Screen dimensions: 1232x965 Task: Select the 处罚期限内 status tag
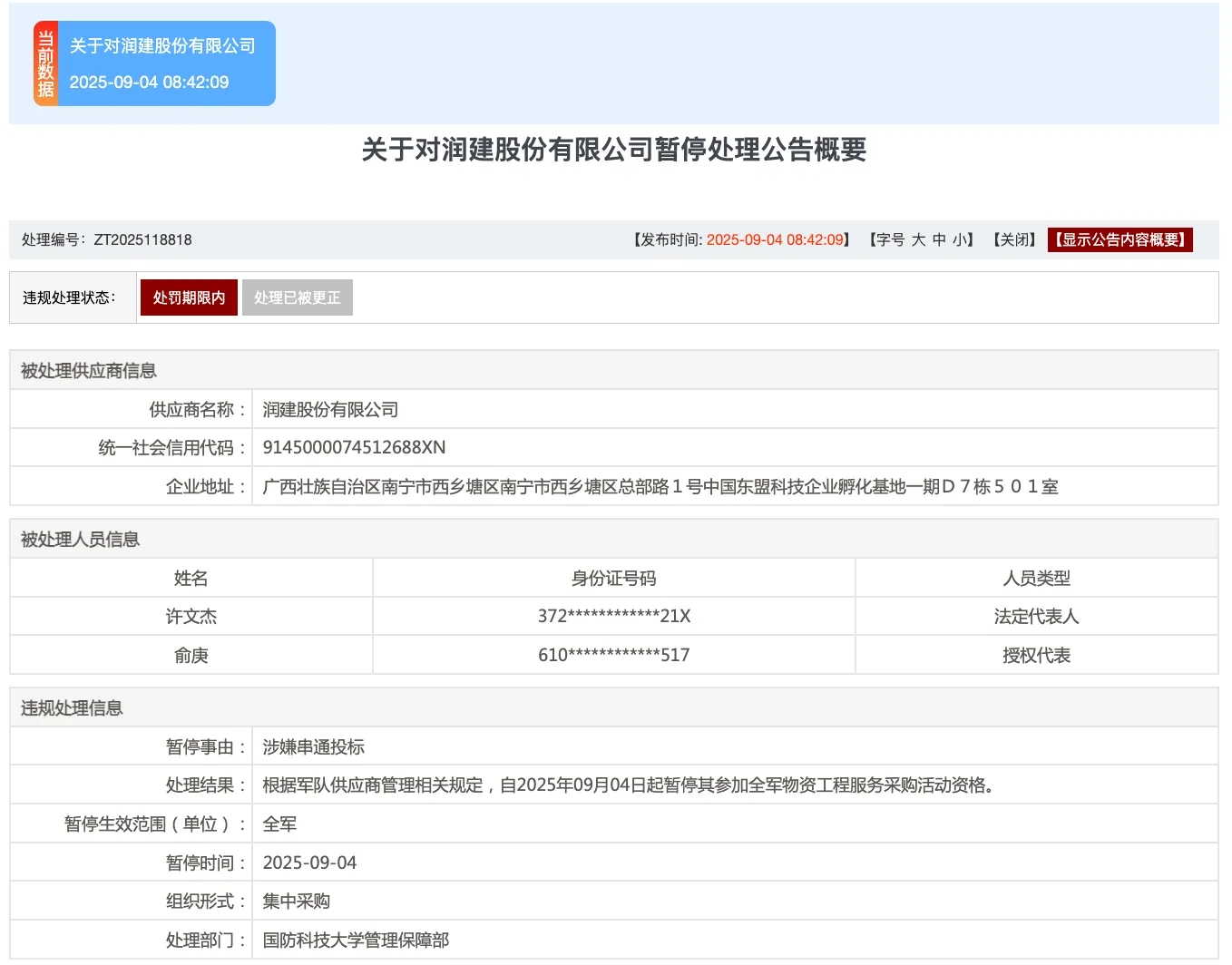coord(189,297)
